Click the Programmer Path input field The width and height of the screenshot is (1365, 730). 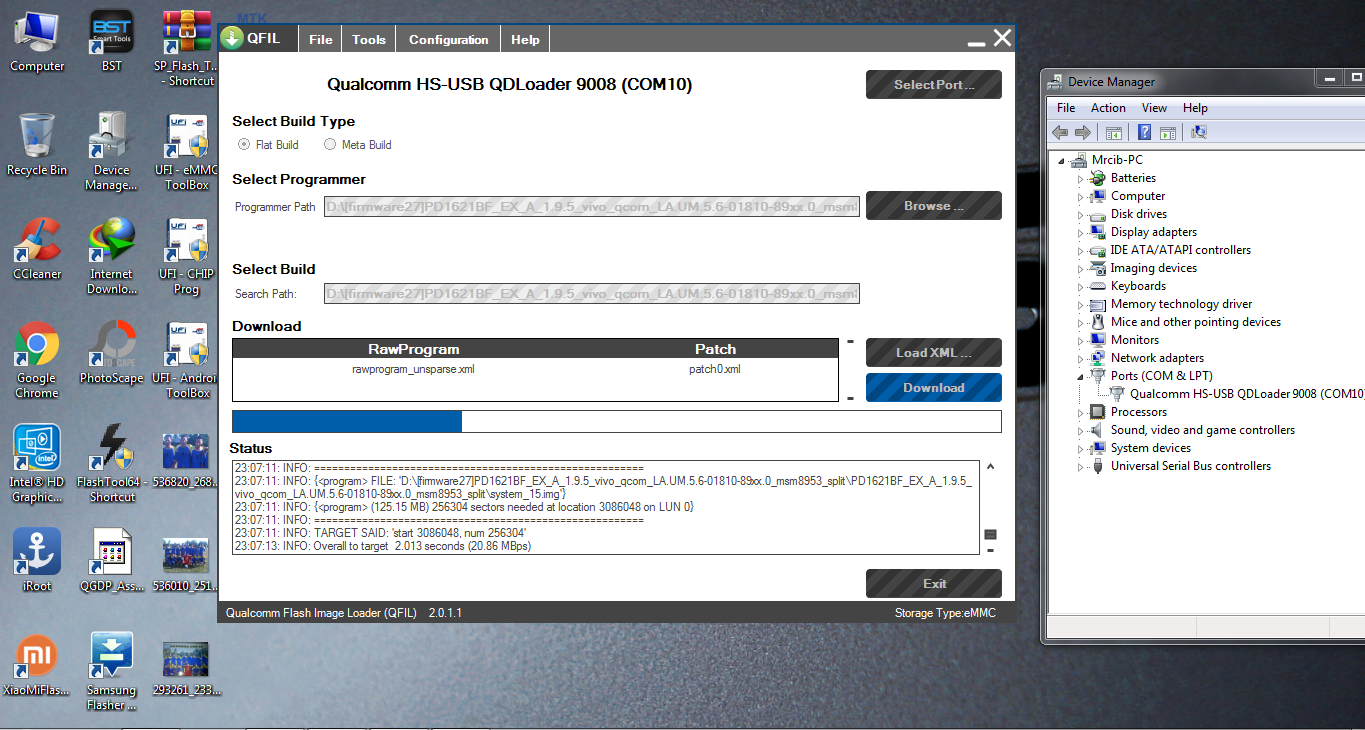[x=591, y=207]
